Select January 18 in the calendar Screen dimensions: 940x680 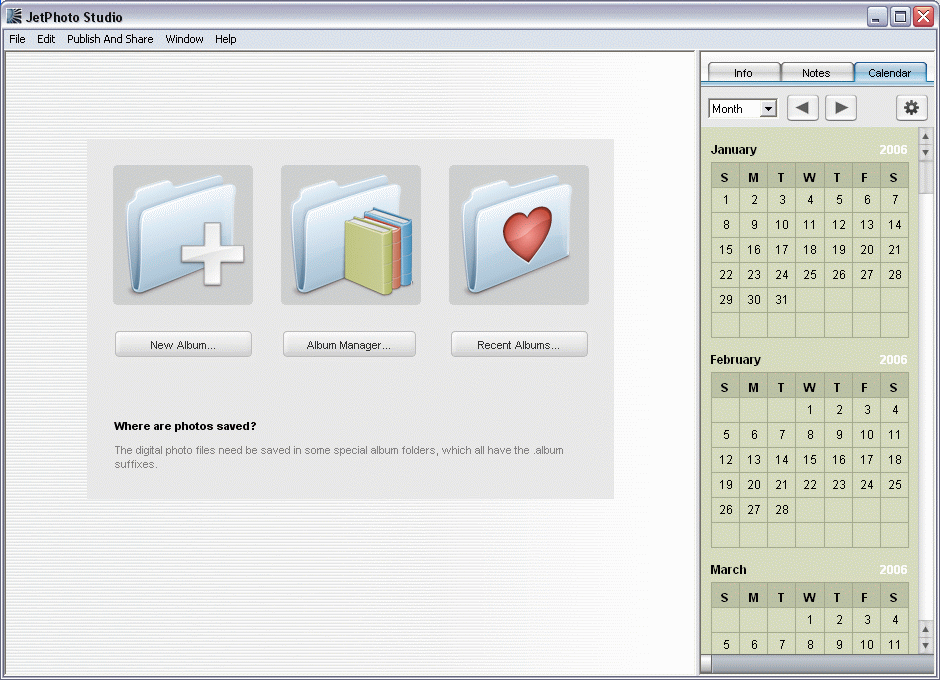(x=810, y=250)
